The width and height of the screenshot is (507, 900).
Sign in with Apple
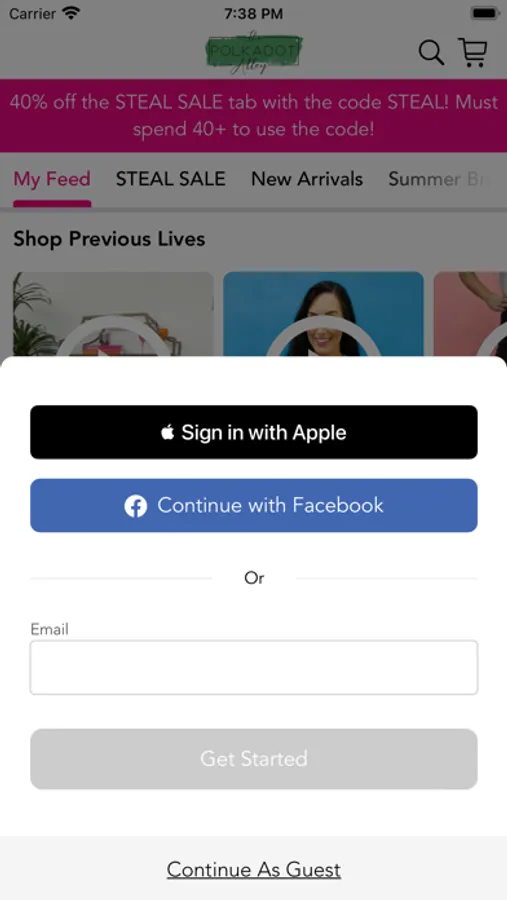click(254, 432)
